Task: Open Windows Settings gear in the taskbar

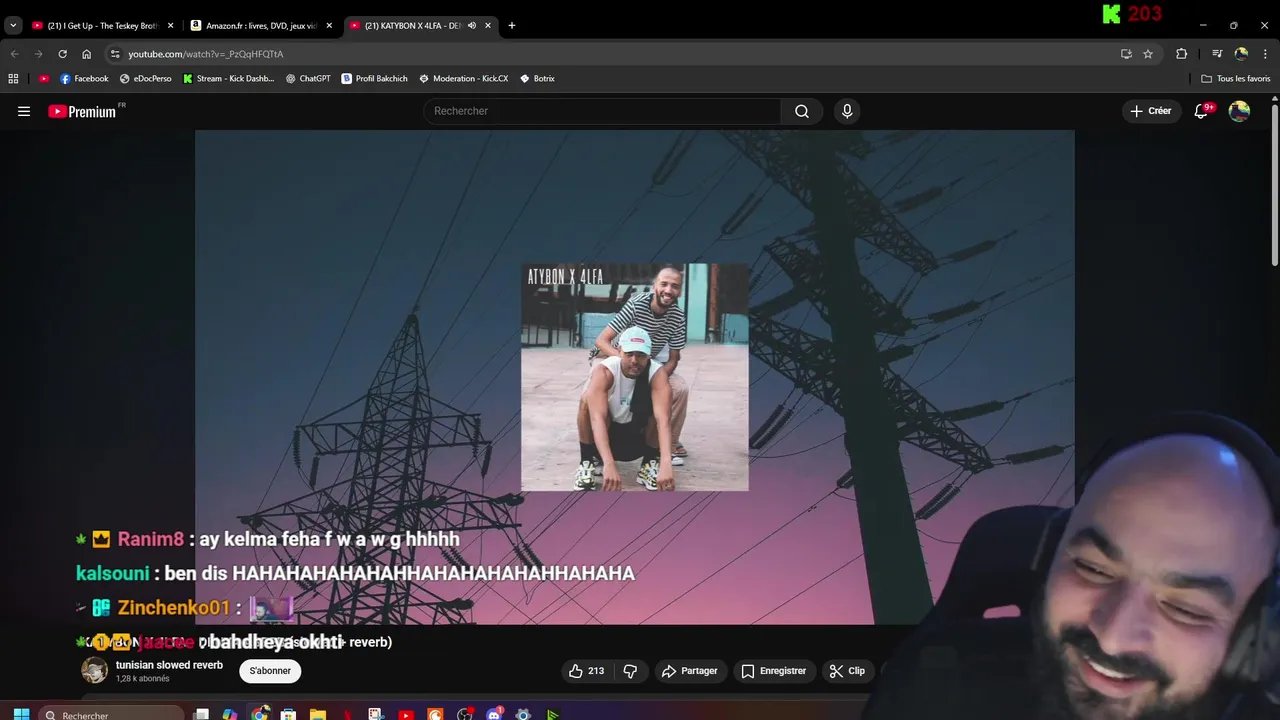Action: (x=523, y=714)
